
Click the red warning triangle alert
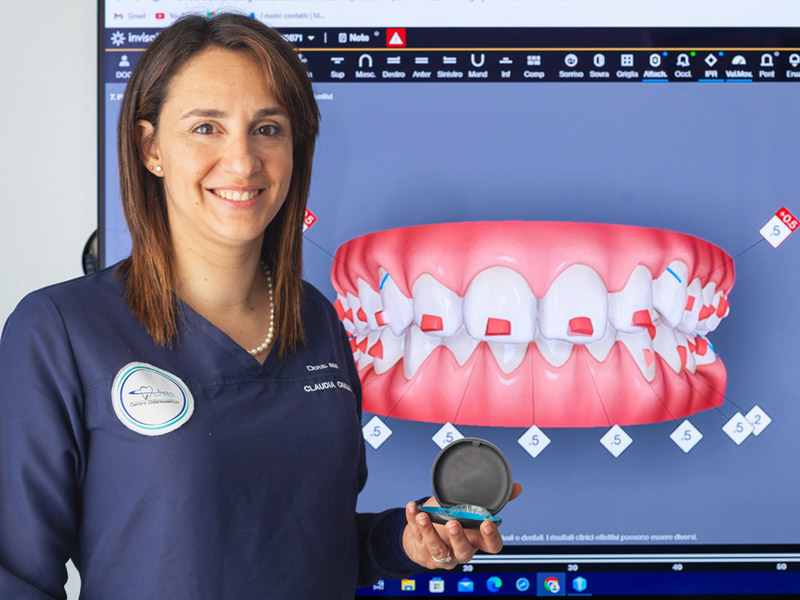[x=396, y=38]
